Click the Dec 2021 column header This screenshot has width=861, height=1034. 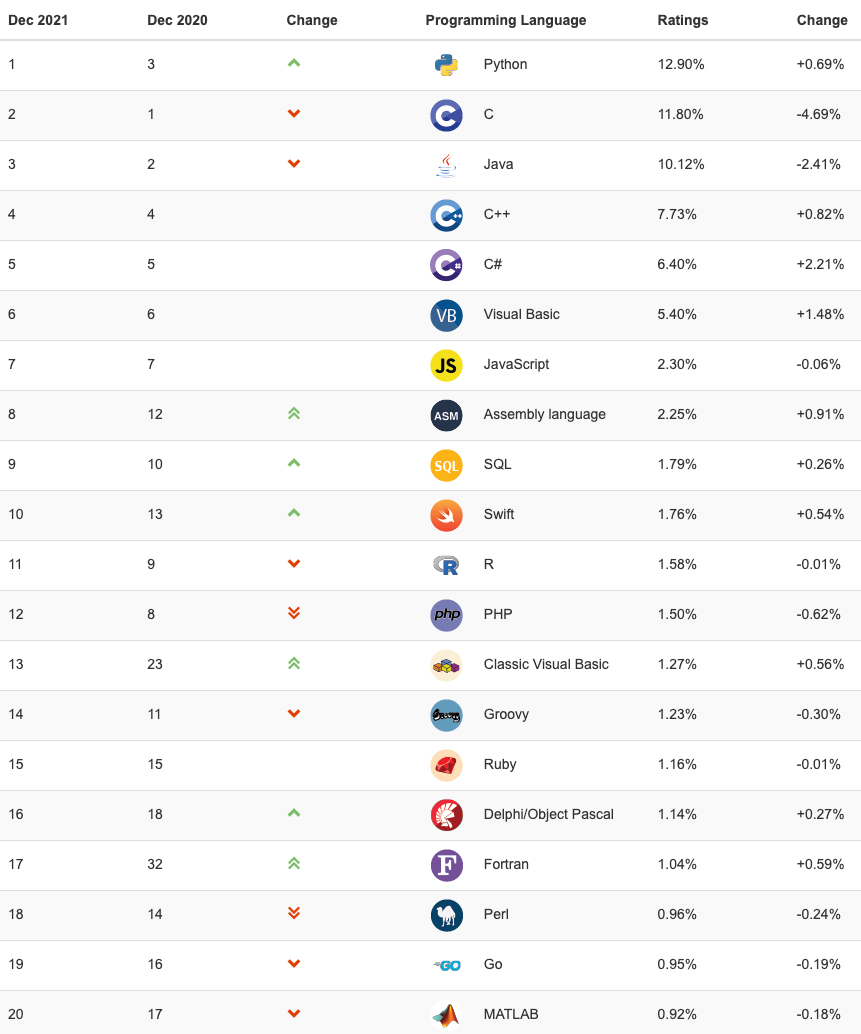click(x=38, y=20)
